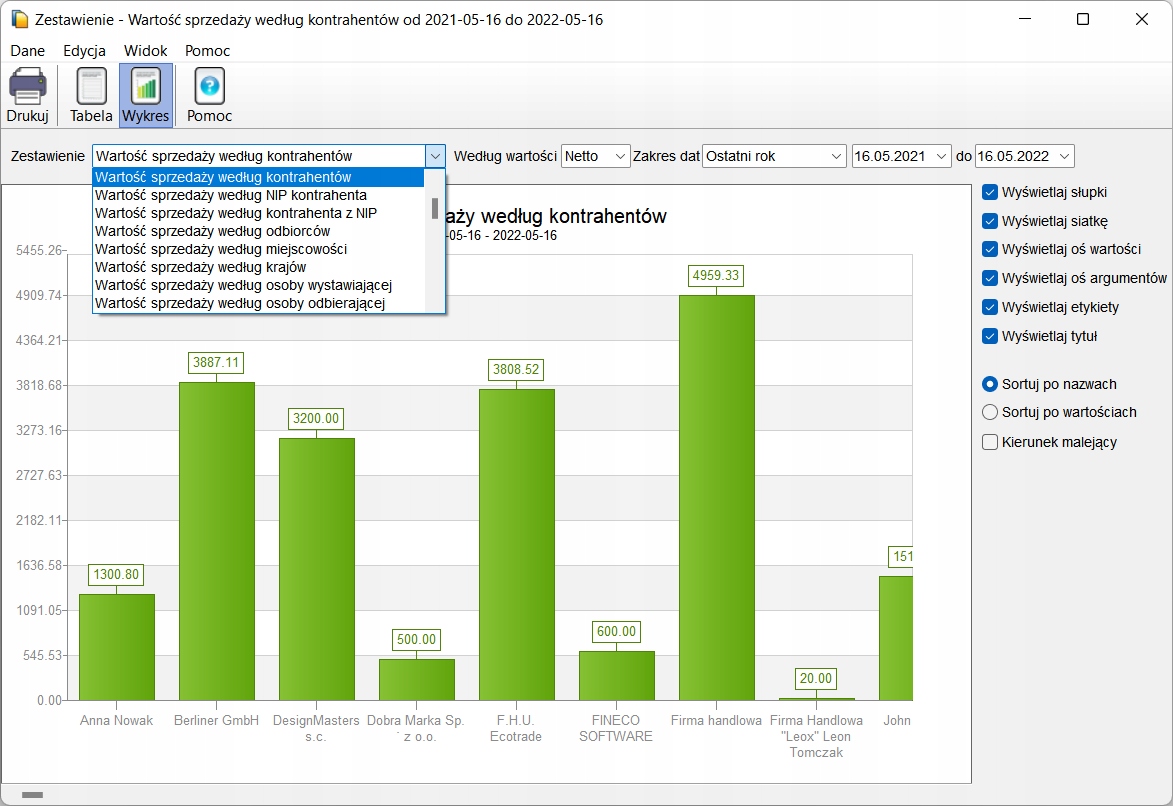The width and height of the screenshot is (1173, 806).
Task: Uncheck Wyświetlaj słupki checkbox
Action: (990, 192)
